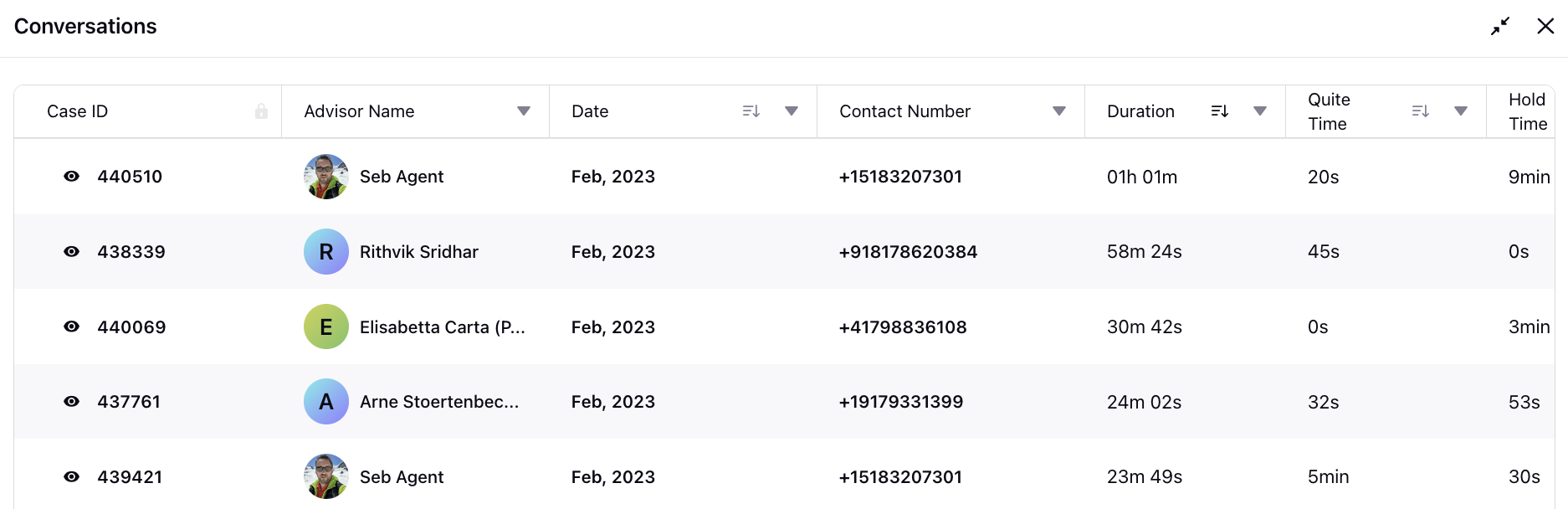Click Seb Agent photo in first row
Viewport: 1568px width, 509px height.
[326, 177]
